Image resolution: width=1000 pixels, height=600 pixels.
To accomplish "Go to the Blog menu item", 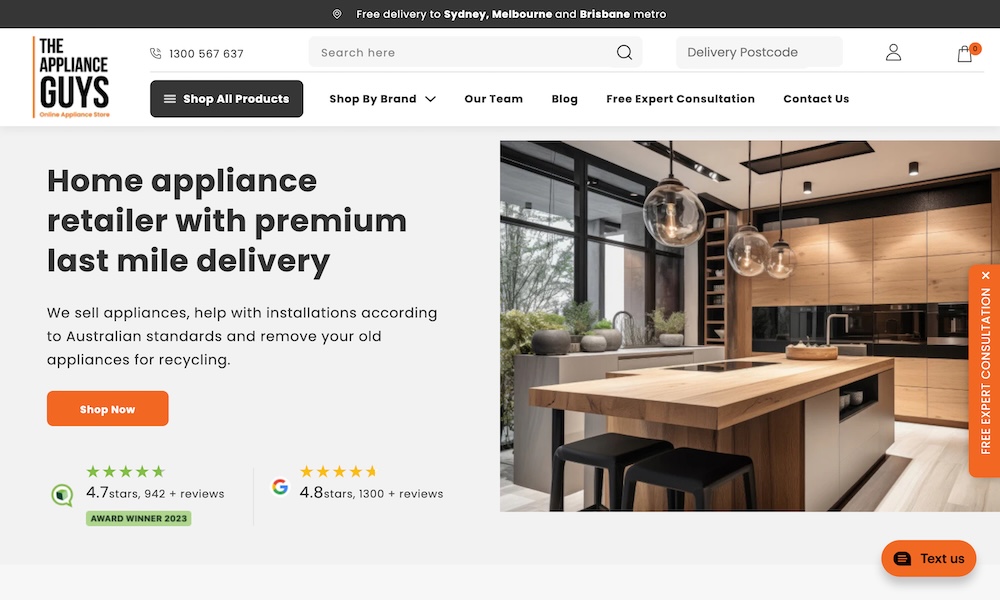I will 564,99.
